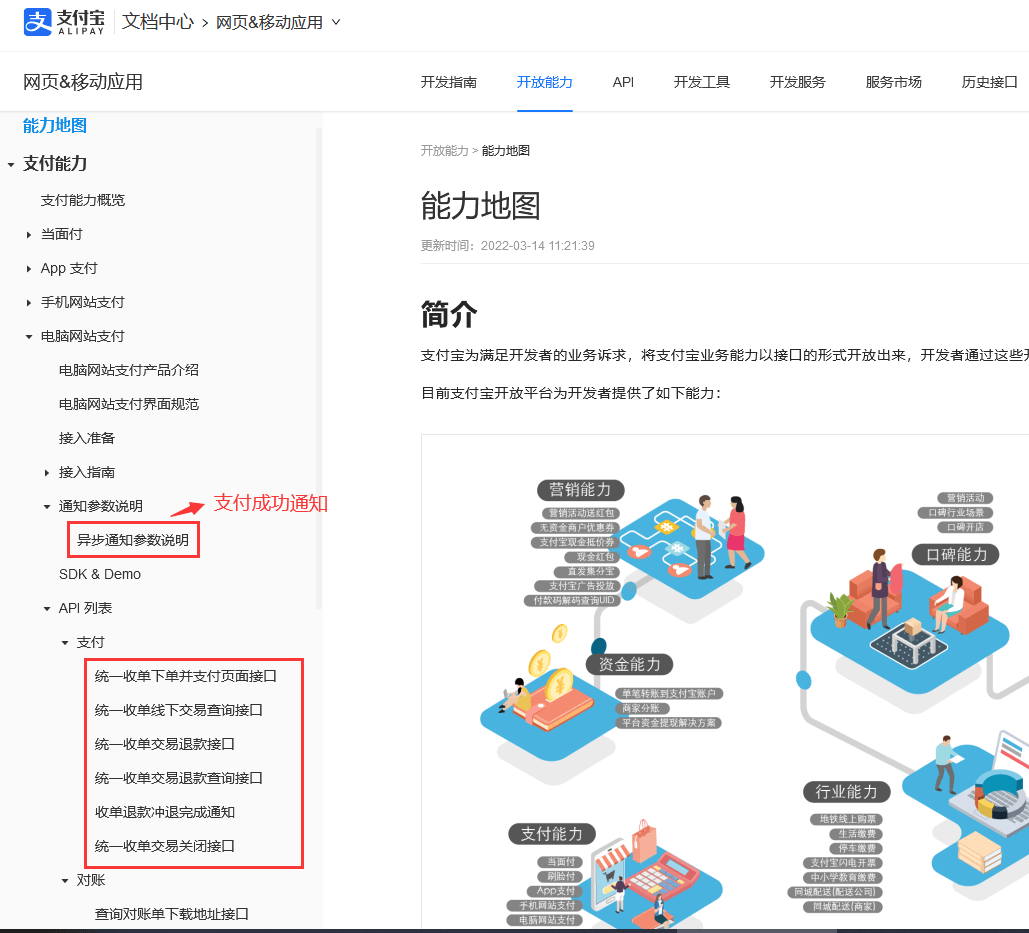Click the 简介 heading
Screen dimensions: 1029x933
[x=449, y=314]
